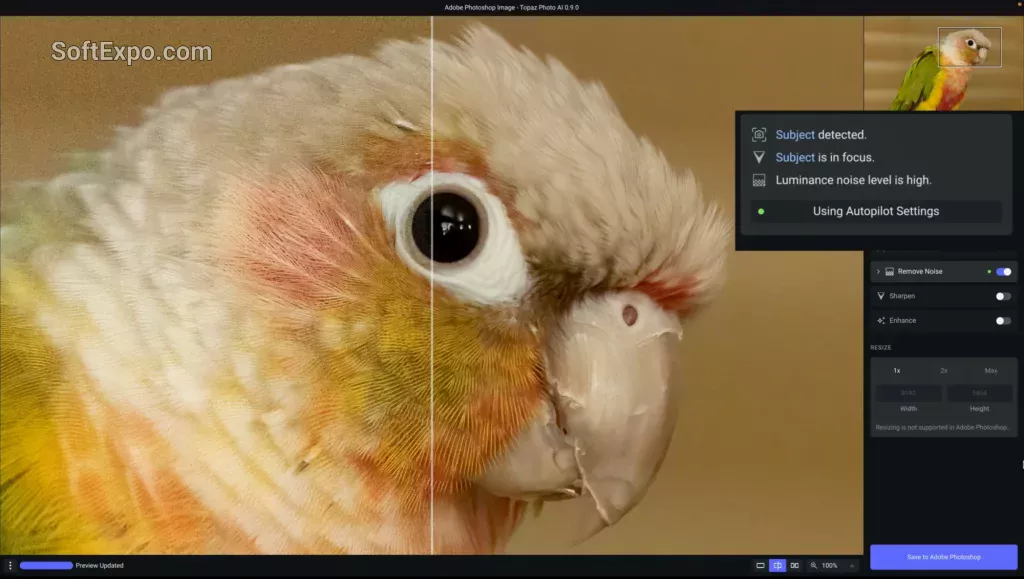
Task: Click Save to Adobe Photoshop button
Action: pyautogui.click(x=943, y=557)
